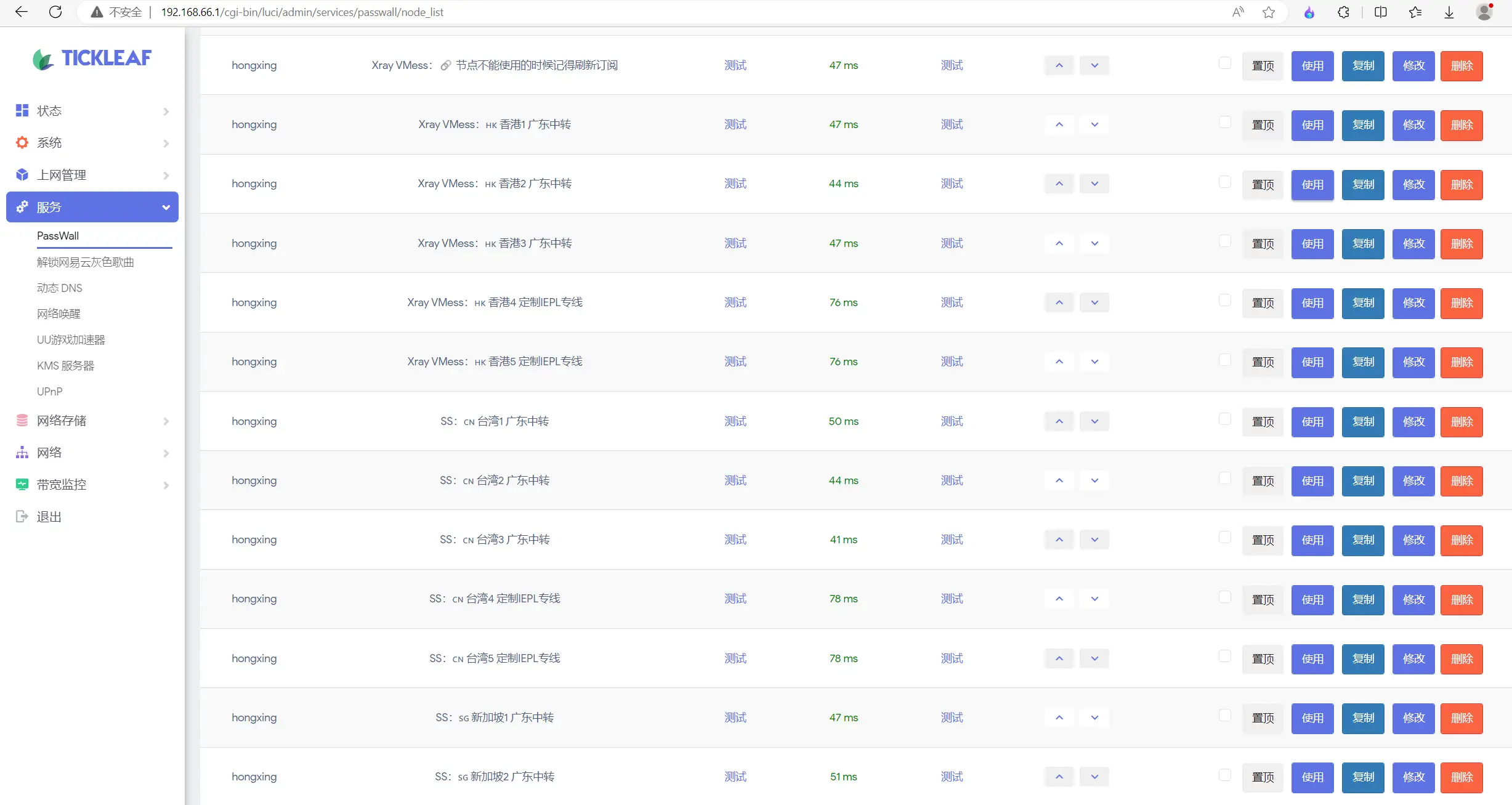
Task: Click 删除 for 香港3 广东中转 node
Action: pos(1461,244)
